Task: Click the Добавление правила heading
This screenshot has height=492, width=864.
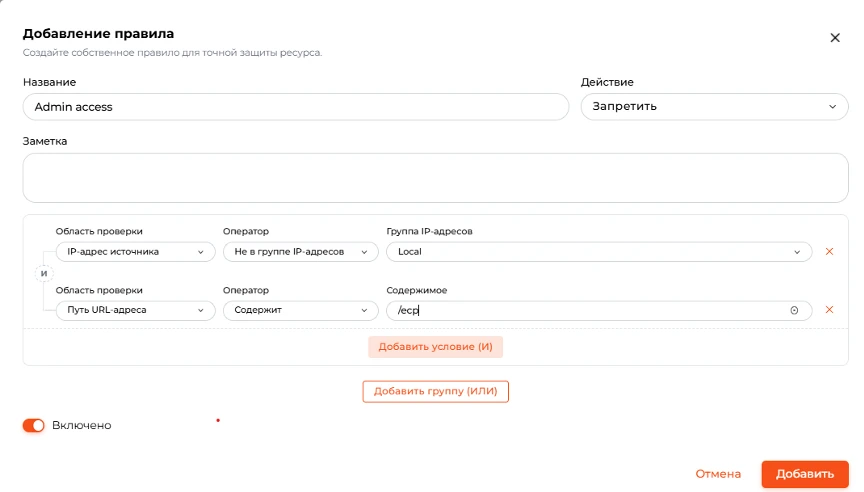Action: tap(98, 34)
